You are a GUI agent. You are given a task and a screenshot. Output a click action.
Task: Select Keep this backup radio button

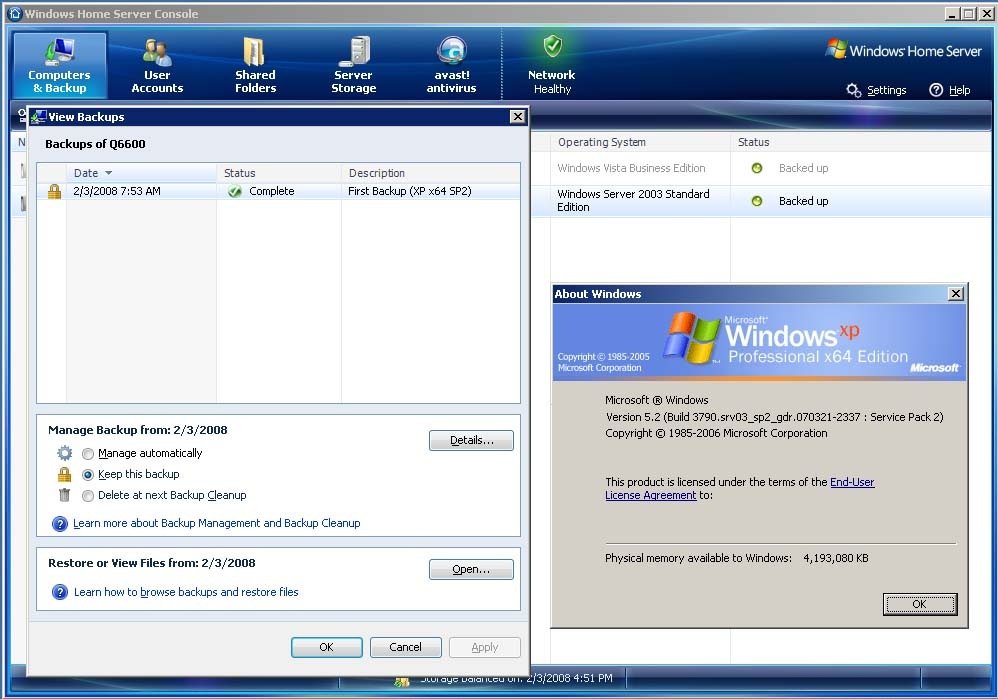[x=88, y=474]
